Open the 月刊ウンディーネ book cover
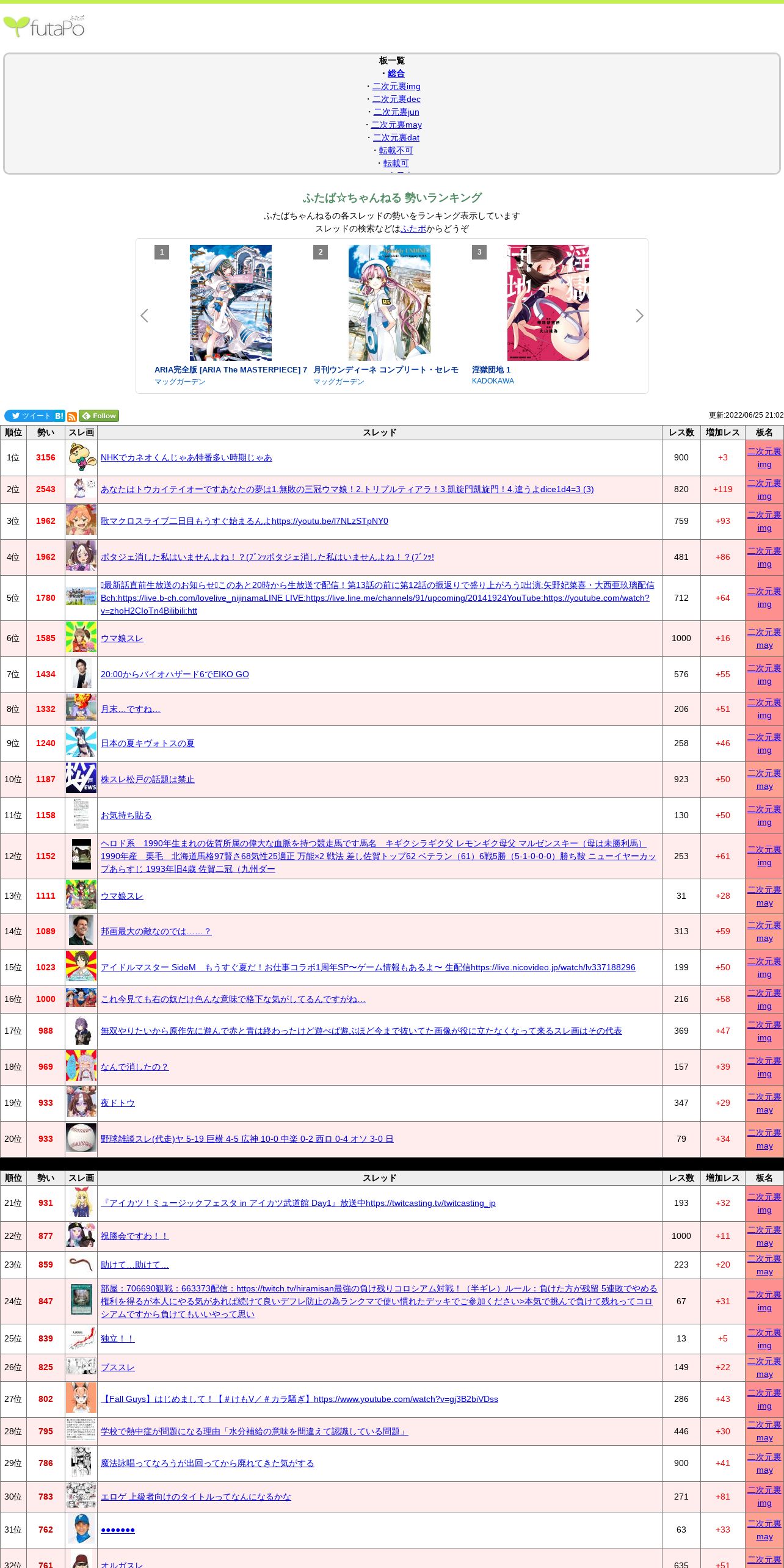Image resolution: width=784 pixels, height=1568 pixels. tap(390, 303)
